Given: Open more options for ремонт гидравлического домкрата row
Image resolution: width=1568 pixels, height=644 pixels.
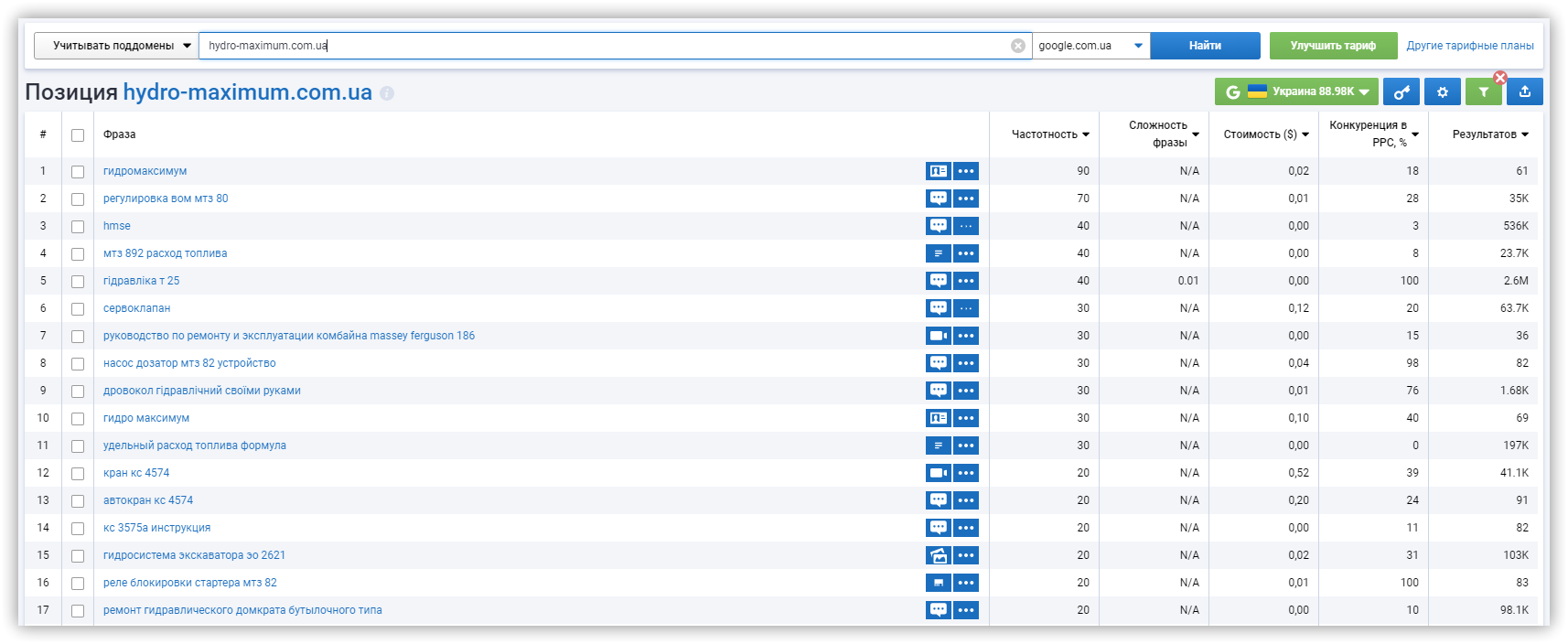Looking at the screenshot, I should pyautogui.click(x=966, y=610).
